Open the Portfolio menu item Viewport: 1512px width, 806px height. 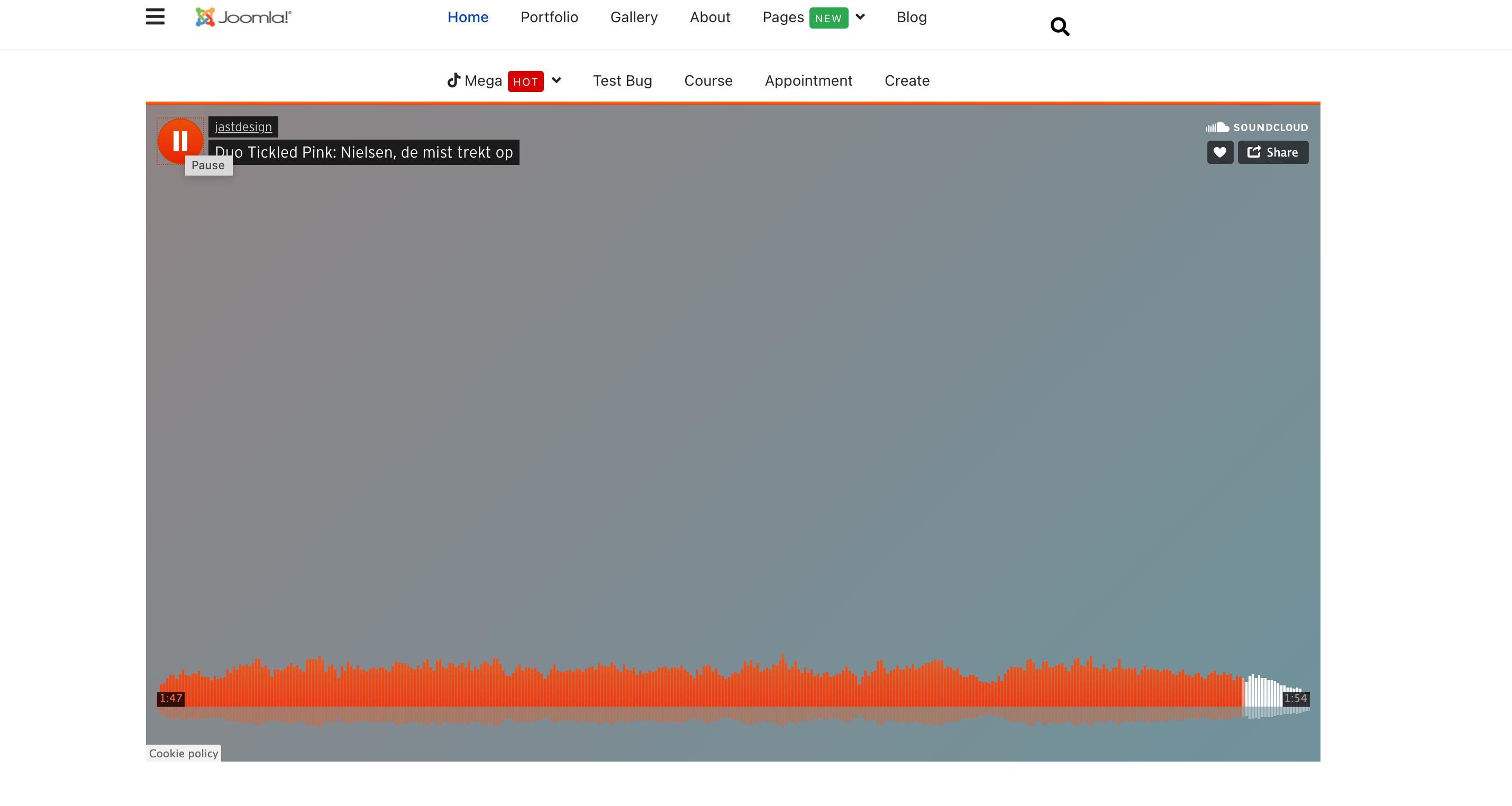click(x=549, y=17)
